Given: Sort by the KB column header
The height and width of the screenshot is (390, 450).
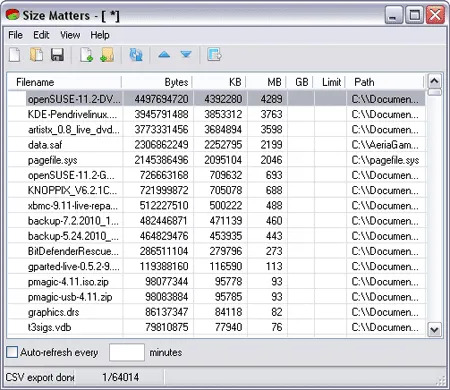Looking at the screenshot, I should [219, 82].
